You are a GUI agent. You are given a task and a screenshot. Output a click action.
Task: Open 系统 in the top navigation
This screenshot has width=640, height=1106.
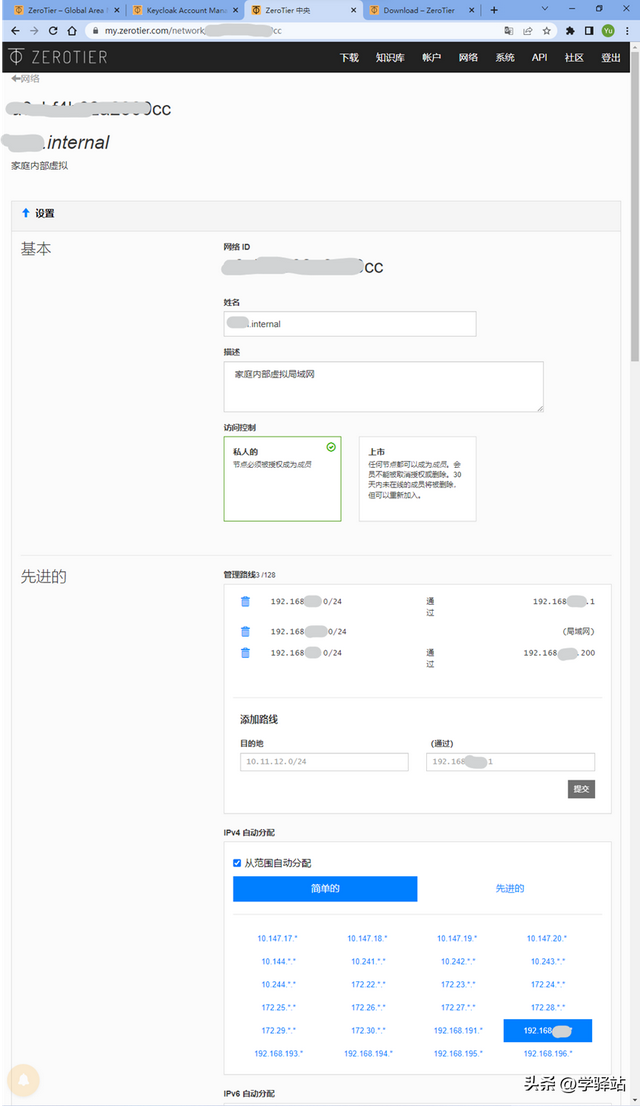click(505, 58)
